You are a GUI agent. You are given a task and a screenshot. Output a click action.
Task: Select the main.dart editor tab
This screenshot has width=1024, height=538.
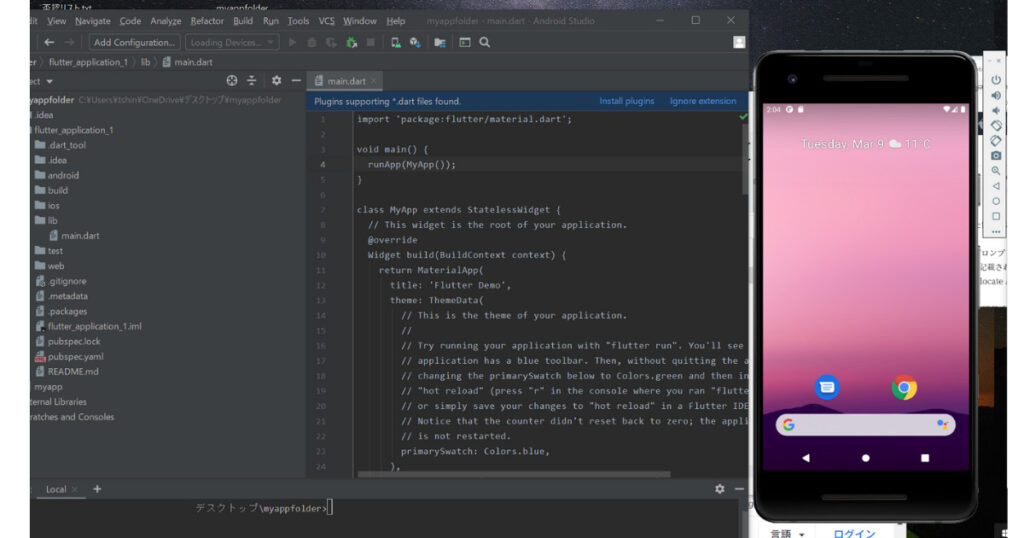[344, 81]
